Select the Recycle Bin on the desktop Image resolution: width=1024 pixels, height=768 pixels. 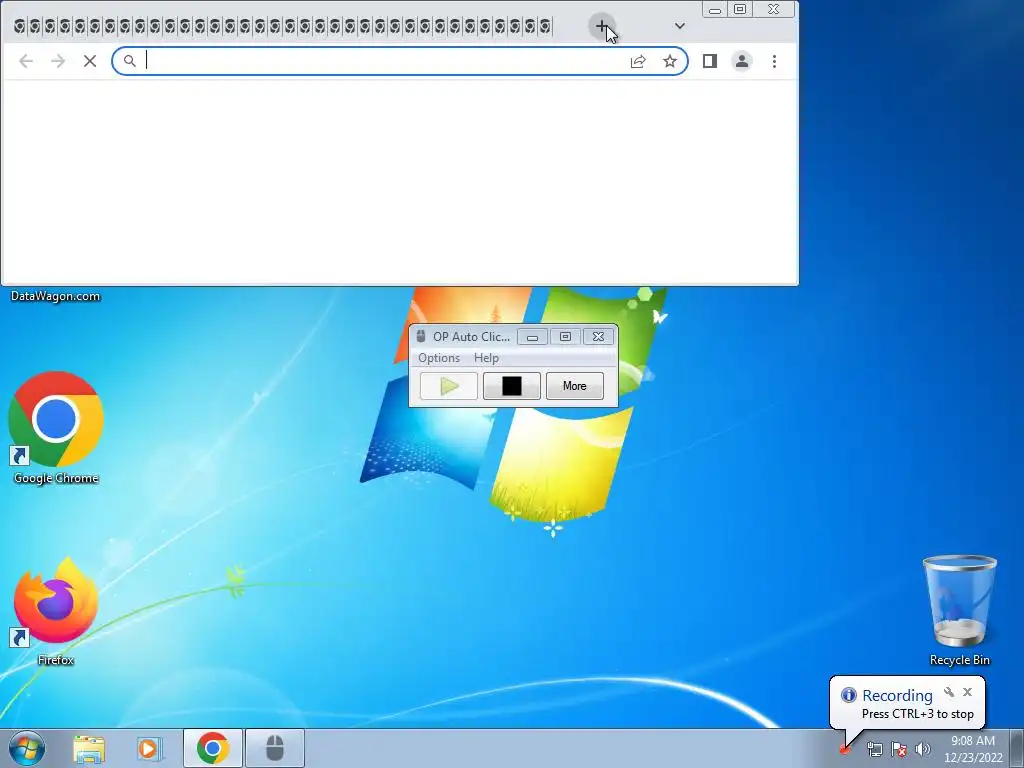959,611
